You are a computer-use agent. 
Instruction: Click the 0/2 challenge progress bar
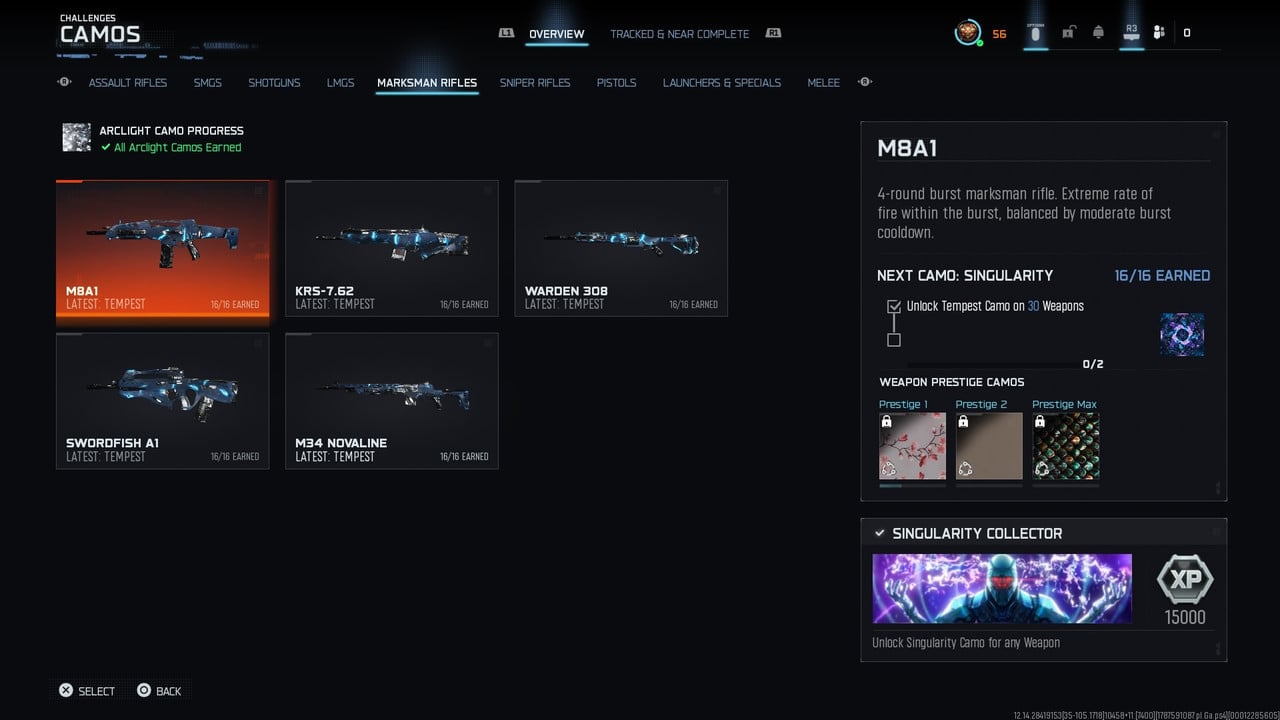995,364
